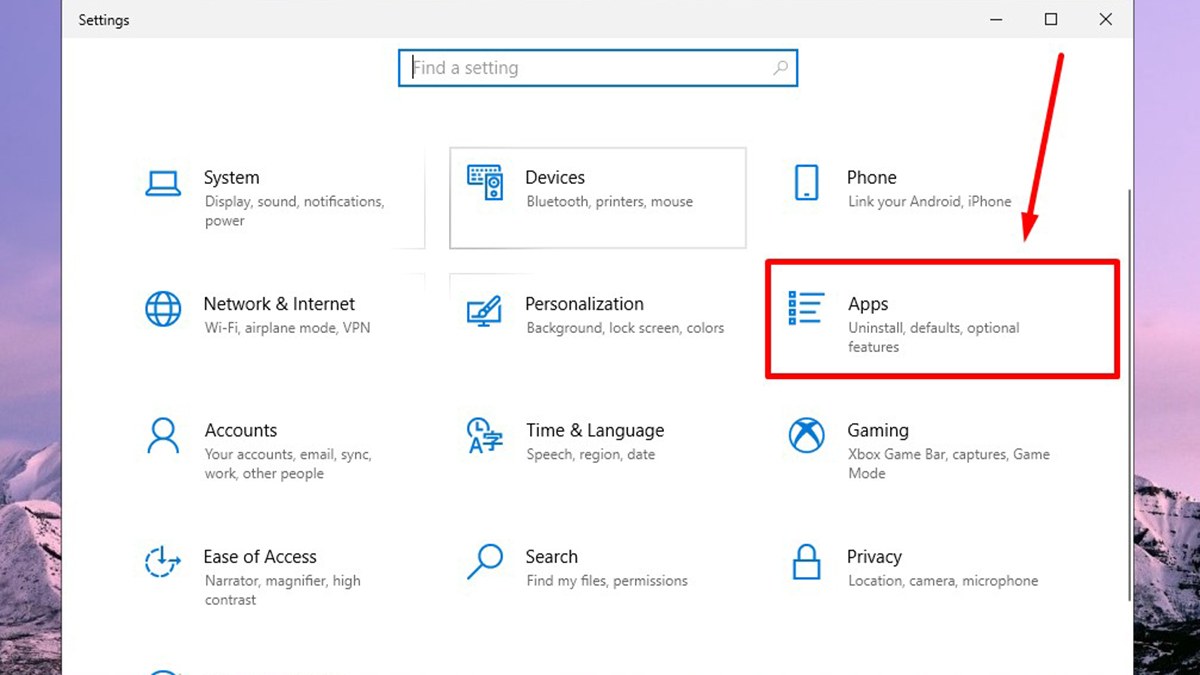Screen dimensions: 1200x675
Task: Select the Xbox Gaming icon
Action: point(806,436)
